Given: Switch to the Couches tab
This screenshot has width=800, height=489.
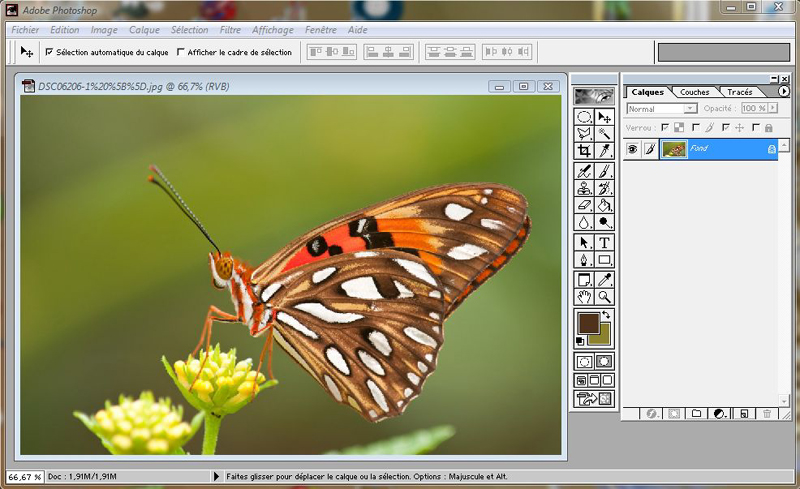Looking at the screenshot, I should (x=694, y=92).
